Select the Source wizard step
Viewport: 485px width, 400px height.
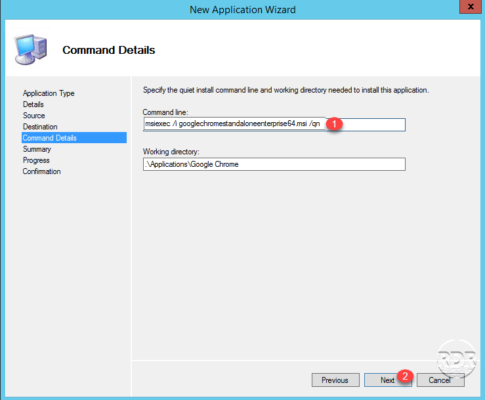tap(34, 116)
